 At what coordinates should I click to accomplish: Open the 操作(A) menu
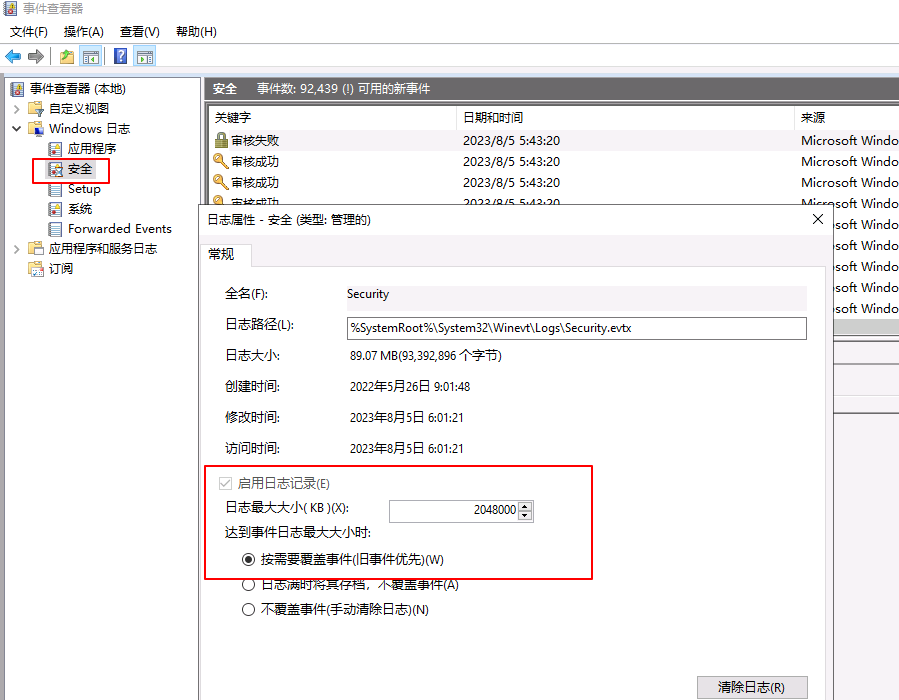pyautogui.click(x=83, y=32)
